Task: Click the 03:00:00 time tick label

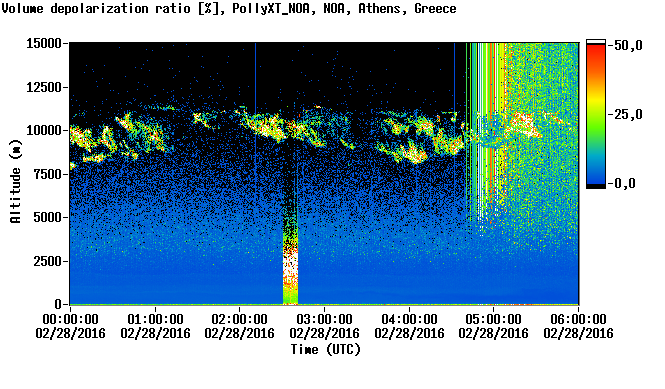Action: pos(324,319)
